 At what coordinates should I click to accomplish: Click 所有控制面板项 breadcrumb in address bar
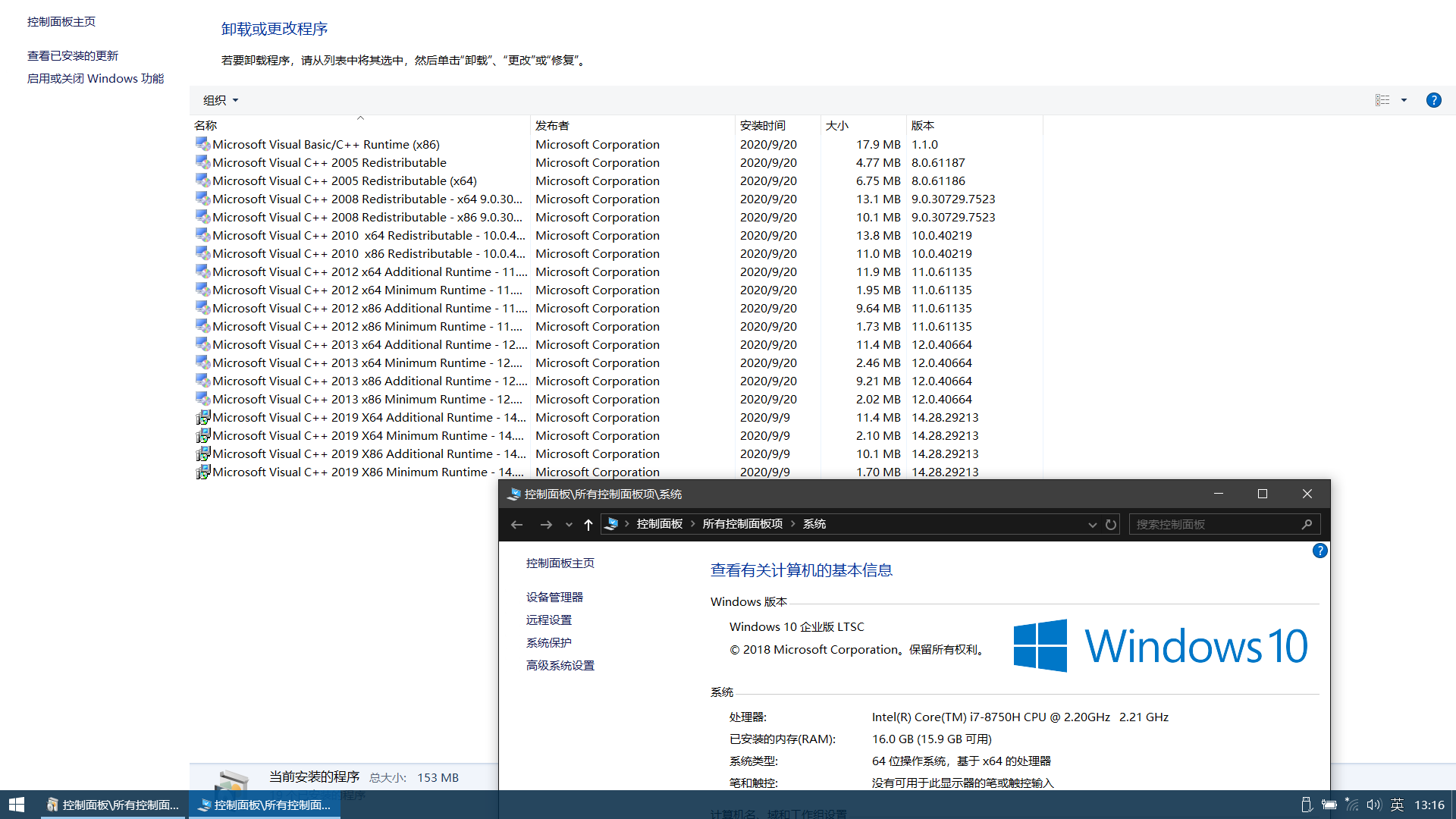pos(742,524)
